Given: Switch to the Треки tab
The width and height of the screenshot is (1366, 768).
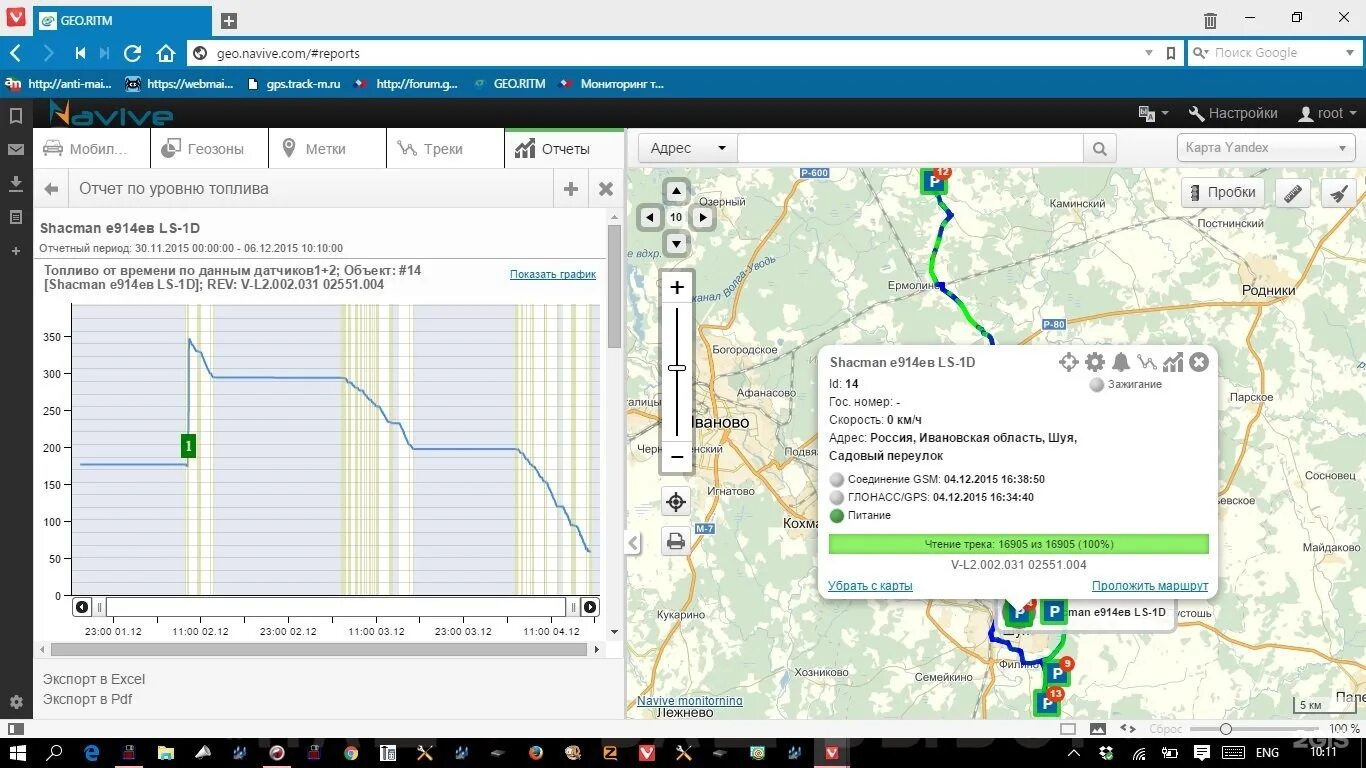Looking at the screenshot, I should [445, 149].
